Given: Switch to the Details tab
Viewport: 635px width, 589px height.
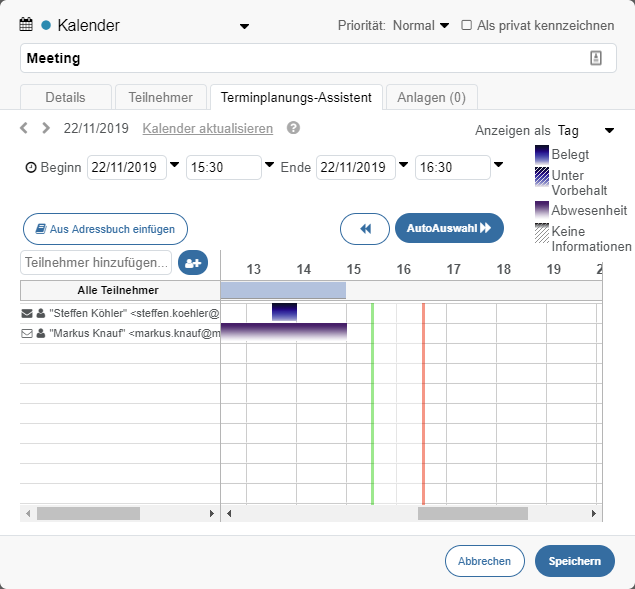Looking at the screenshot, I should pos(65,97).
